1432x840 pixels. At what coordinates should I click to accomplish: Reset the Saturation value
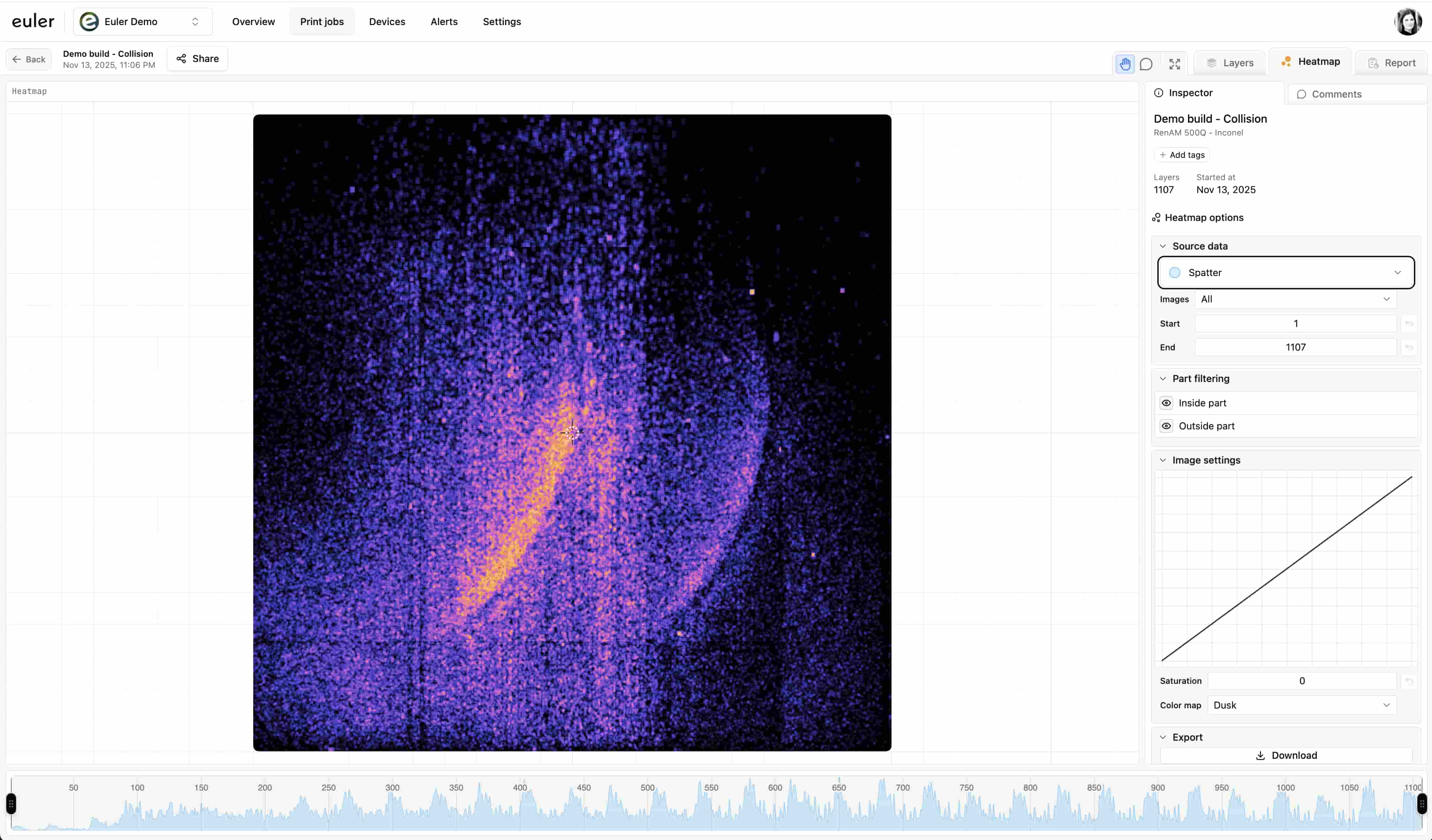[1410, 681]
